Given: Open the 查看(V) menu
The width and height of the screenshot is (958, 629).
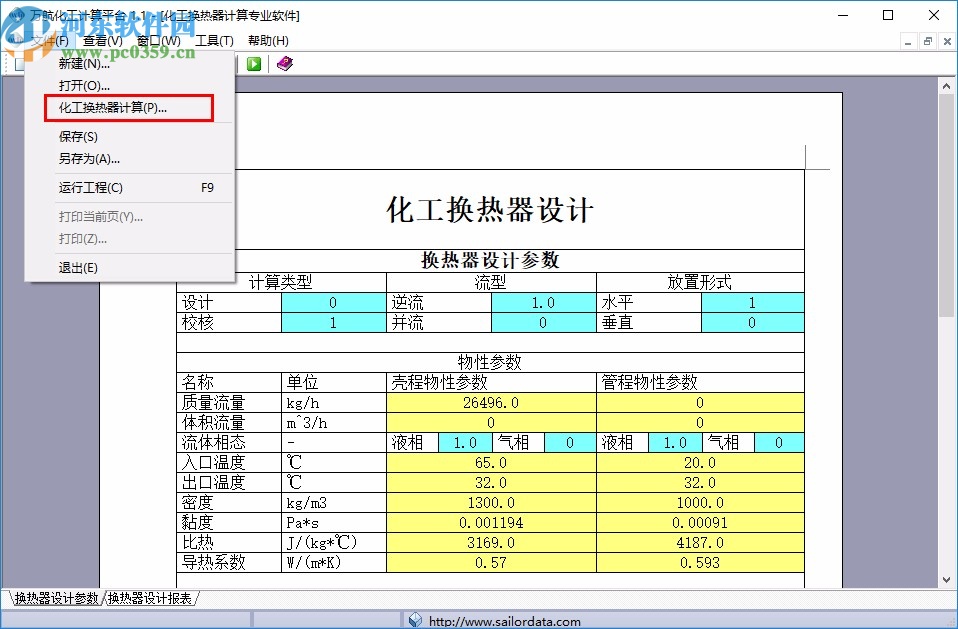Looking at the screenshot, I should [103, 41].
